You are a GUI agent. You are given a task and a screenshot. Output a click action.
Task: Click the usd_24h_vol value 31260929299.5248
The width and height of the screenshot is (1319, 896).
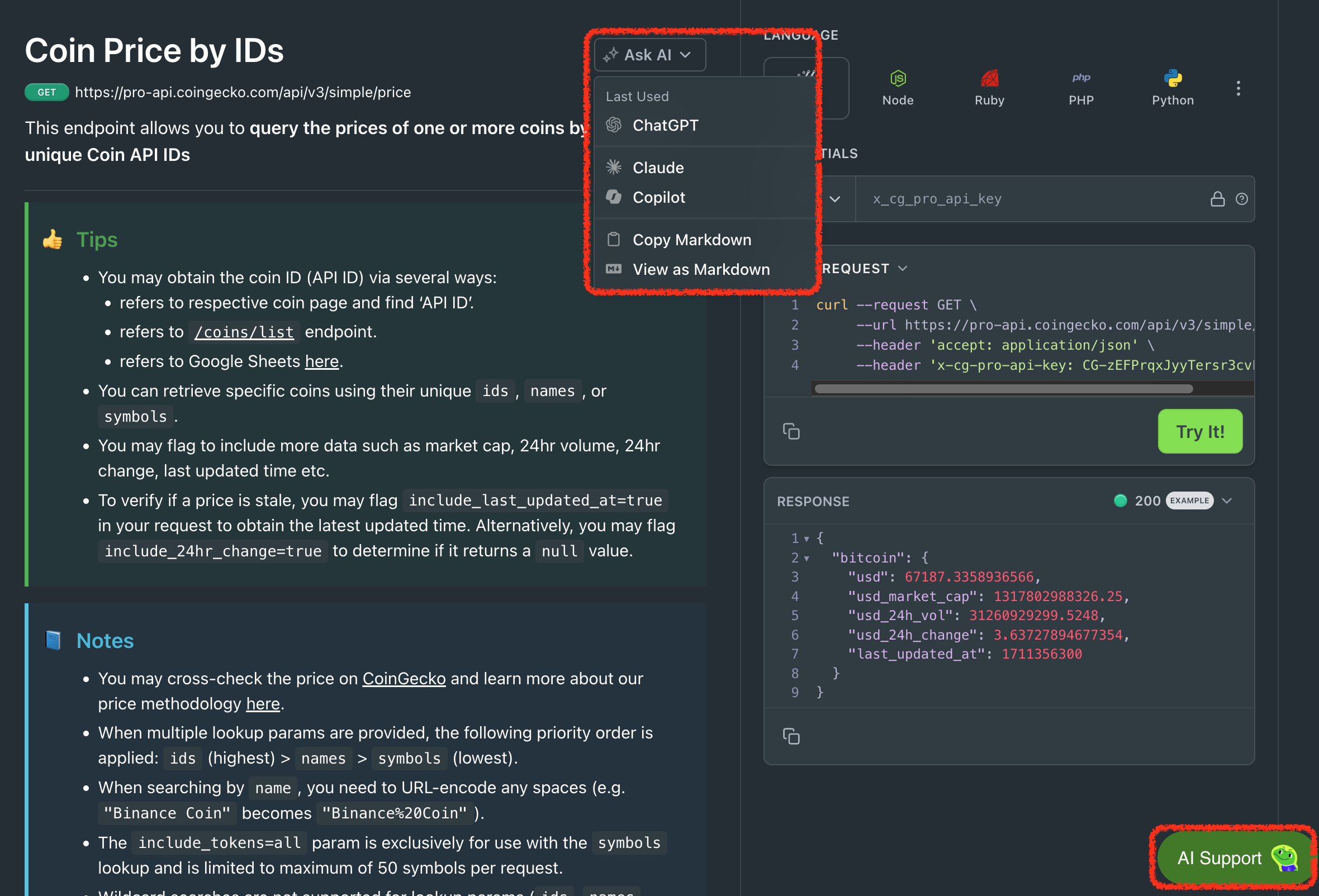tap(1033, 615)
